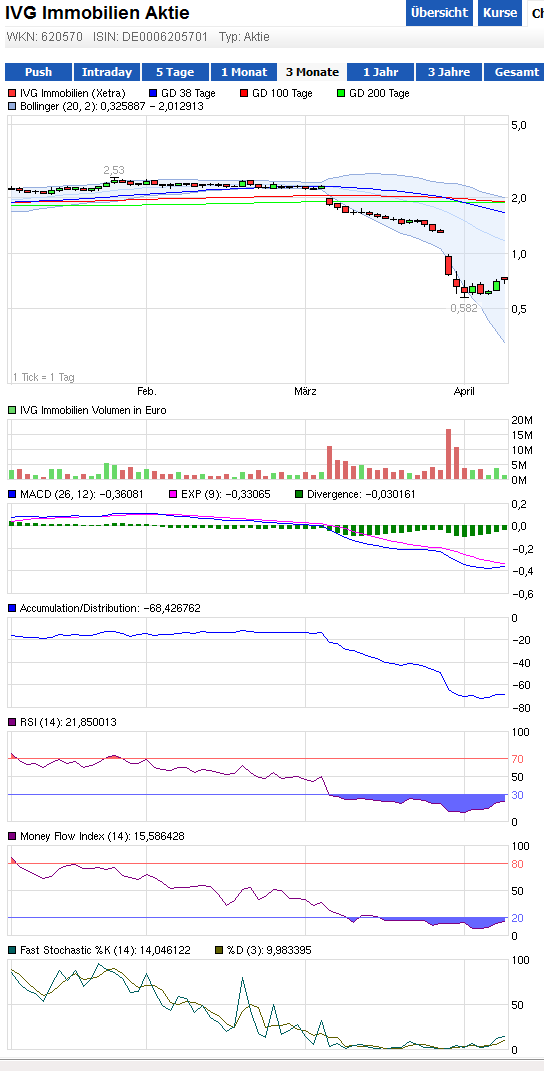Click the red GD 100 Tage swatch

tap(245, 94)
